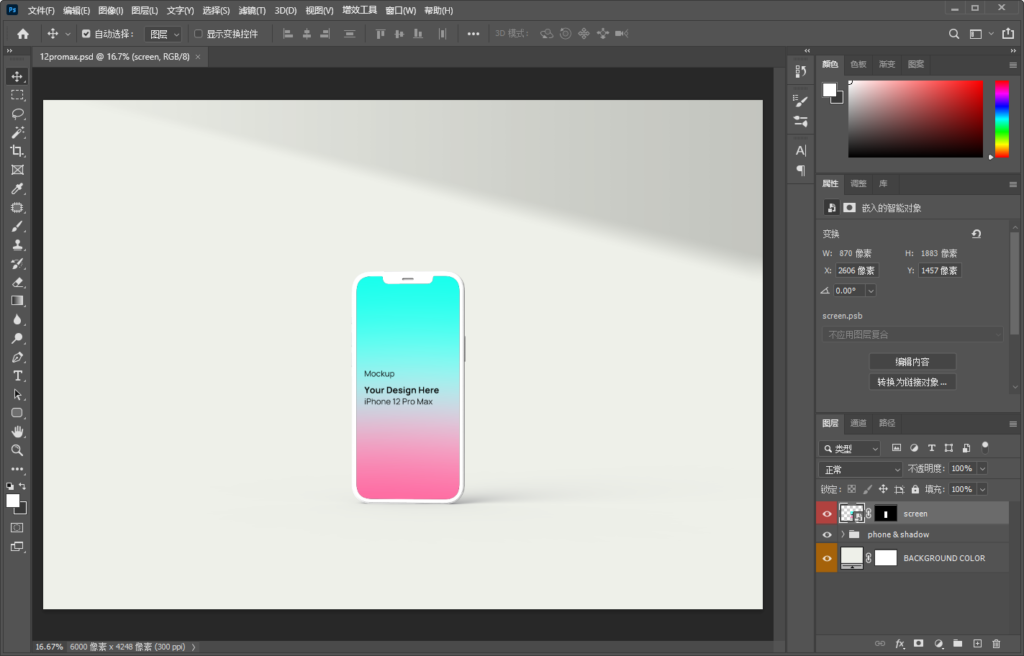Click the Edit Contents button
Image resolution: width=1024 pixels, height=656 pixels.
(x=912, y=362)
